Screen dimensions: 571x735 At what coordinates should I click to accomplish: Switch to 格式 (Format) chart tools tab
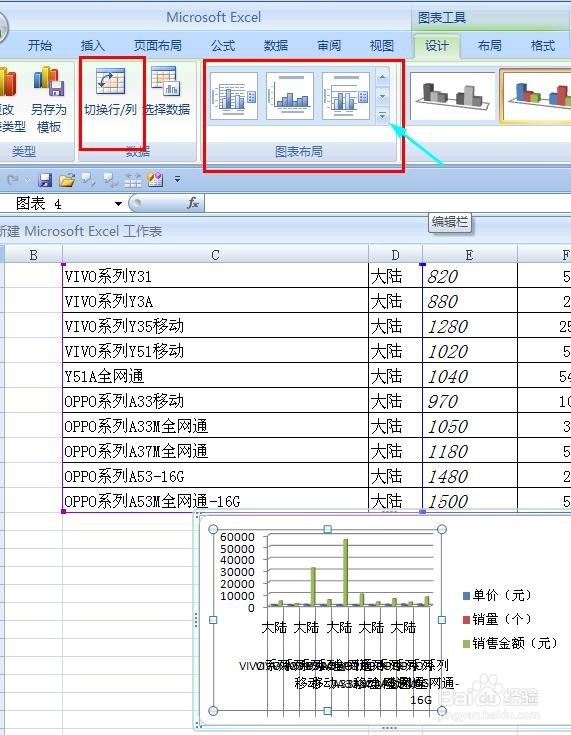pos(542,45)
